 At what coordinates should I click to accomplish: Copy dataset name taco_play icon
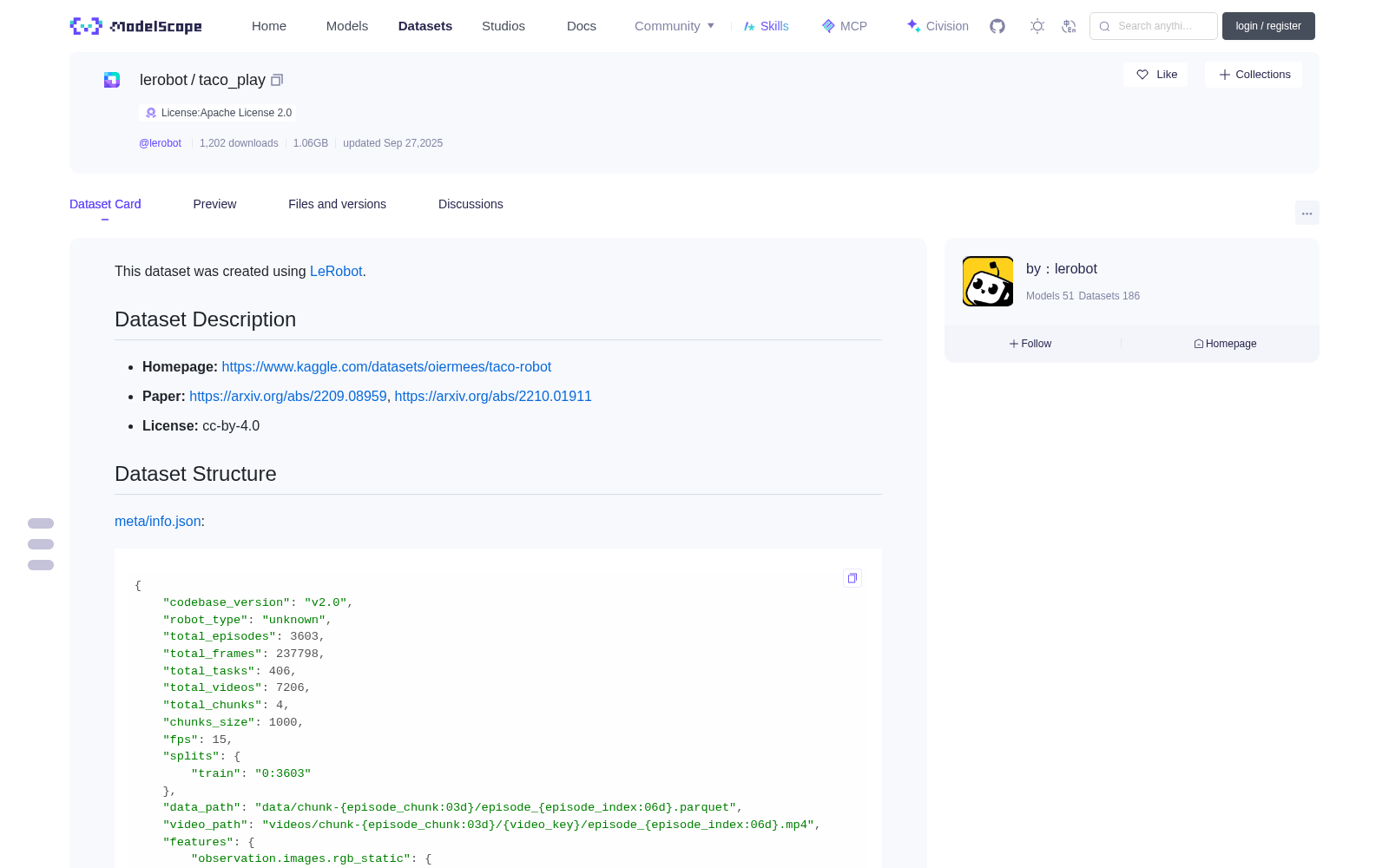click(x=277, y=80)
